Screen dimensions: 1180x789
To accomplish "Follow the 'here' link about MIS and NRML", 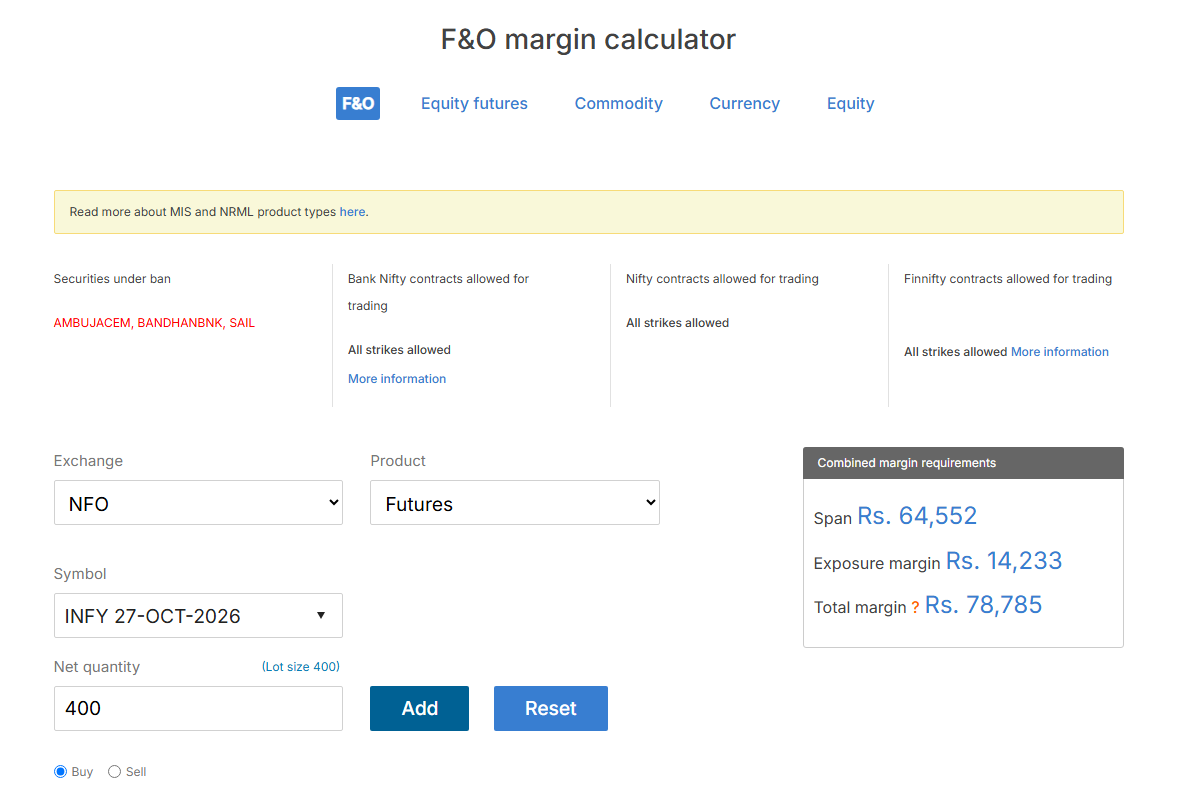I will [352, 212].
